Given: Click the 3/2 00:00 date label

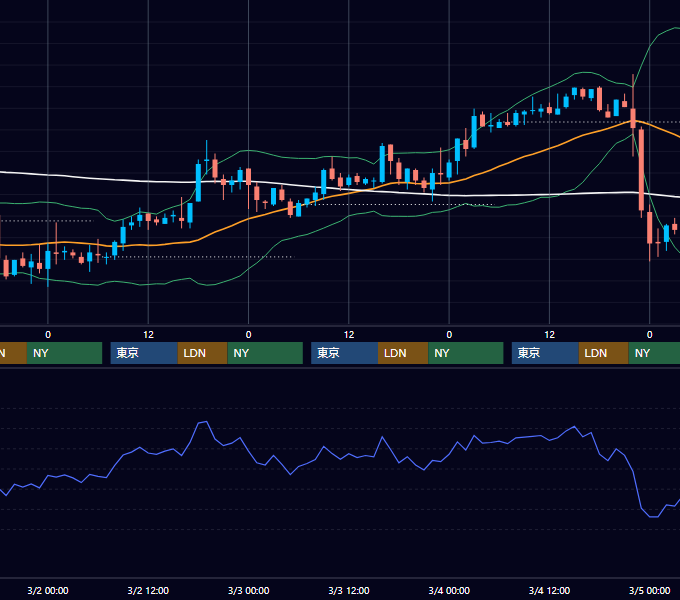Looking at the screenshot, I should [48, 590].
